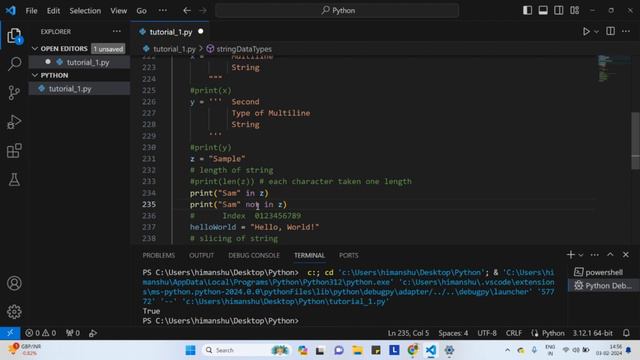Change encoding via UTF-8 status item

click(487, 333)
